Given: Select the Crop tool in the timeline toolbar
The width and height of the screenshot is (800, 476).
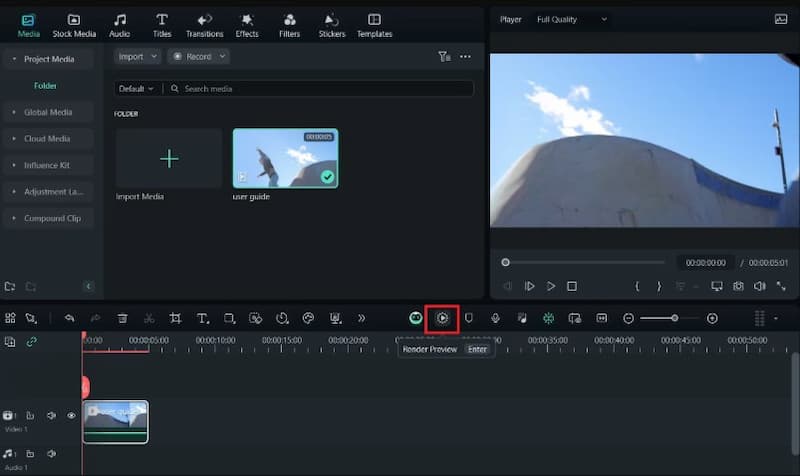Looking at the screenshot, I should (176, 318).
